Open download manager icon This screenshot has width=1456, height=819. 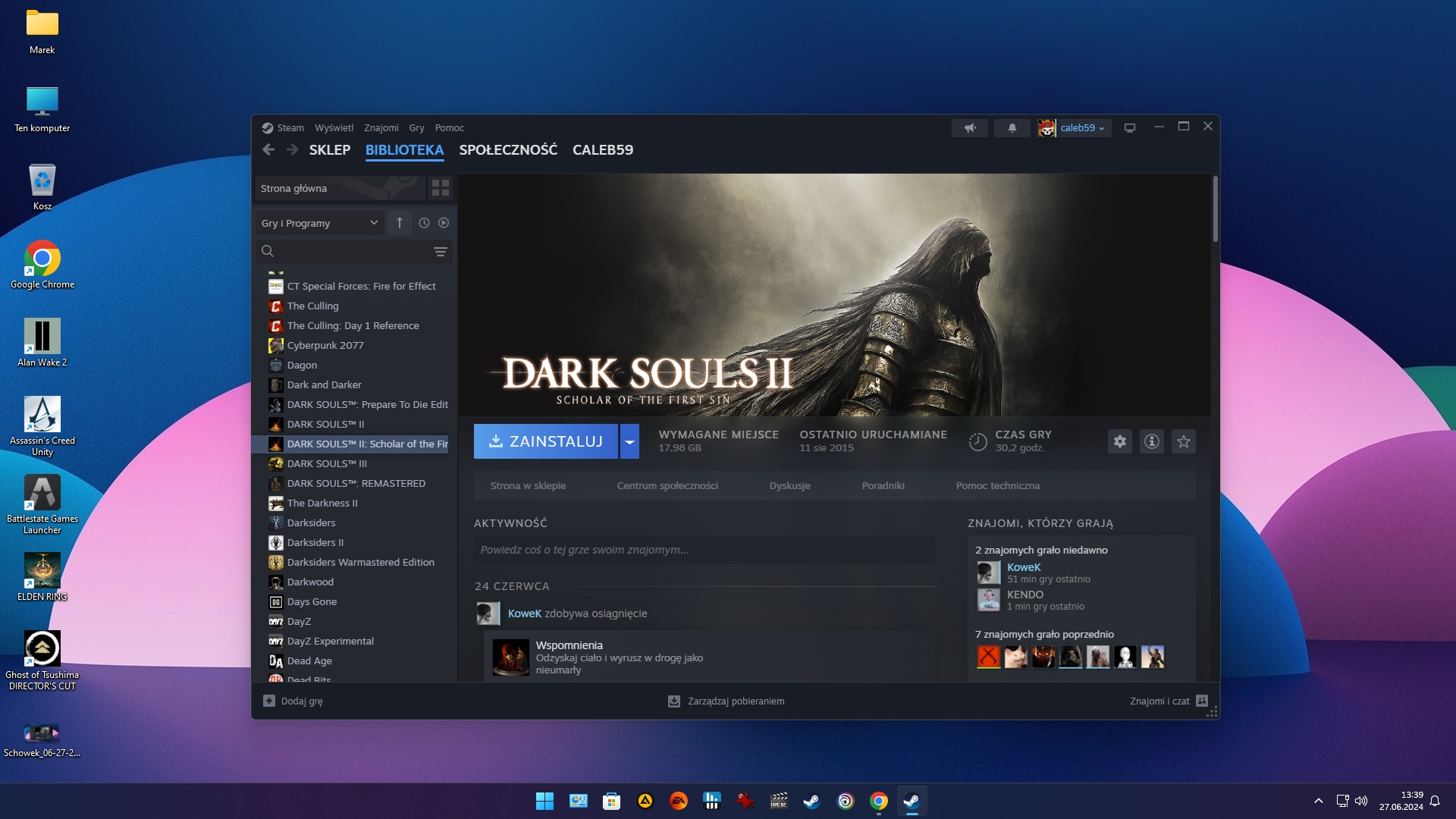pos(674,701)
